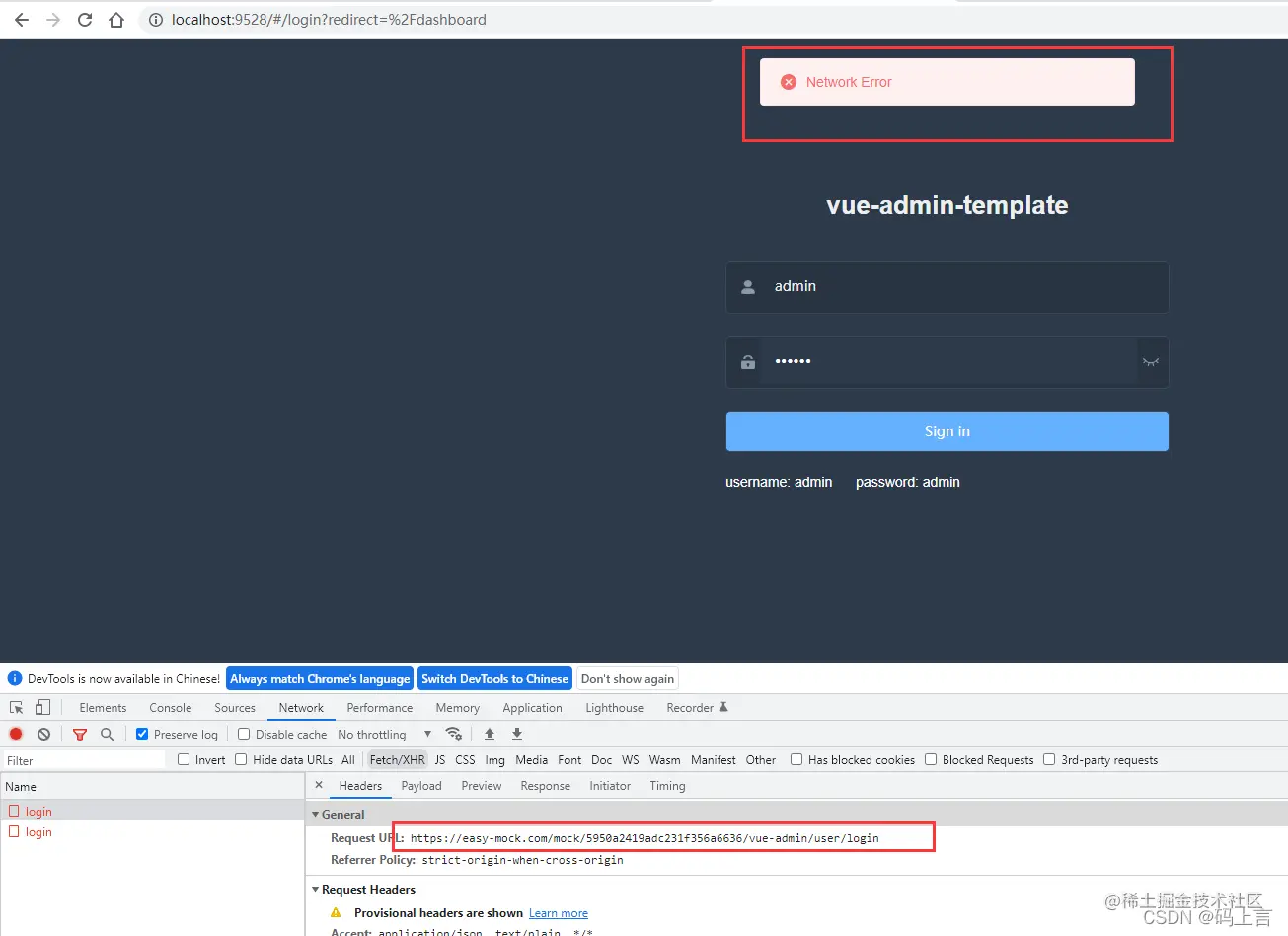Go forward with the browser forward arrow
Image resolution: width=1288 pixels, height=936 pixels.
(x=53, y=20)
